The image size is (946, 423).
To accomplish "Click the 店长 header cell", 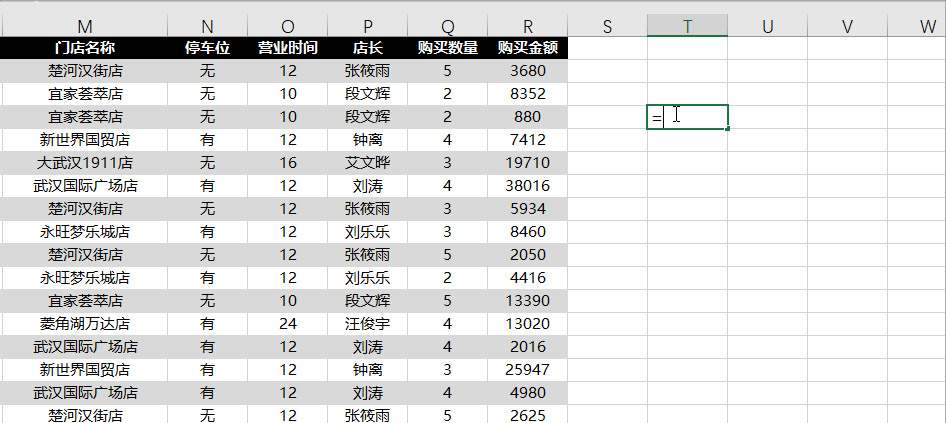I will [x=368, y=48].
